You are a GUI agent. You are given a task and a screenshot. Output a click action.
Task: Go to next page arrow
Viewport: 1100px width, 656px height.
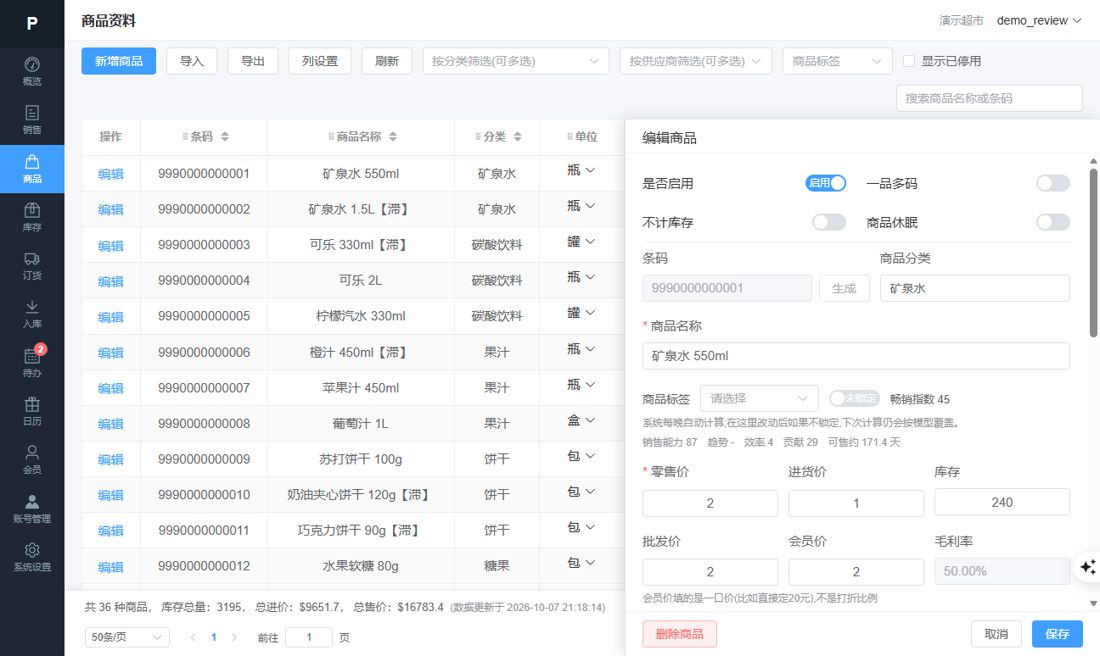click(x=234, y=637)
